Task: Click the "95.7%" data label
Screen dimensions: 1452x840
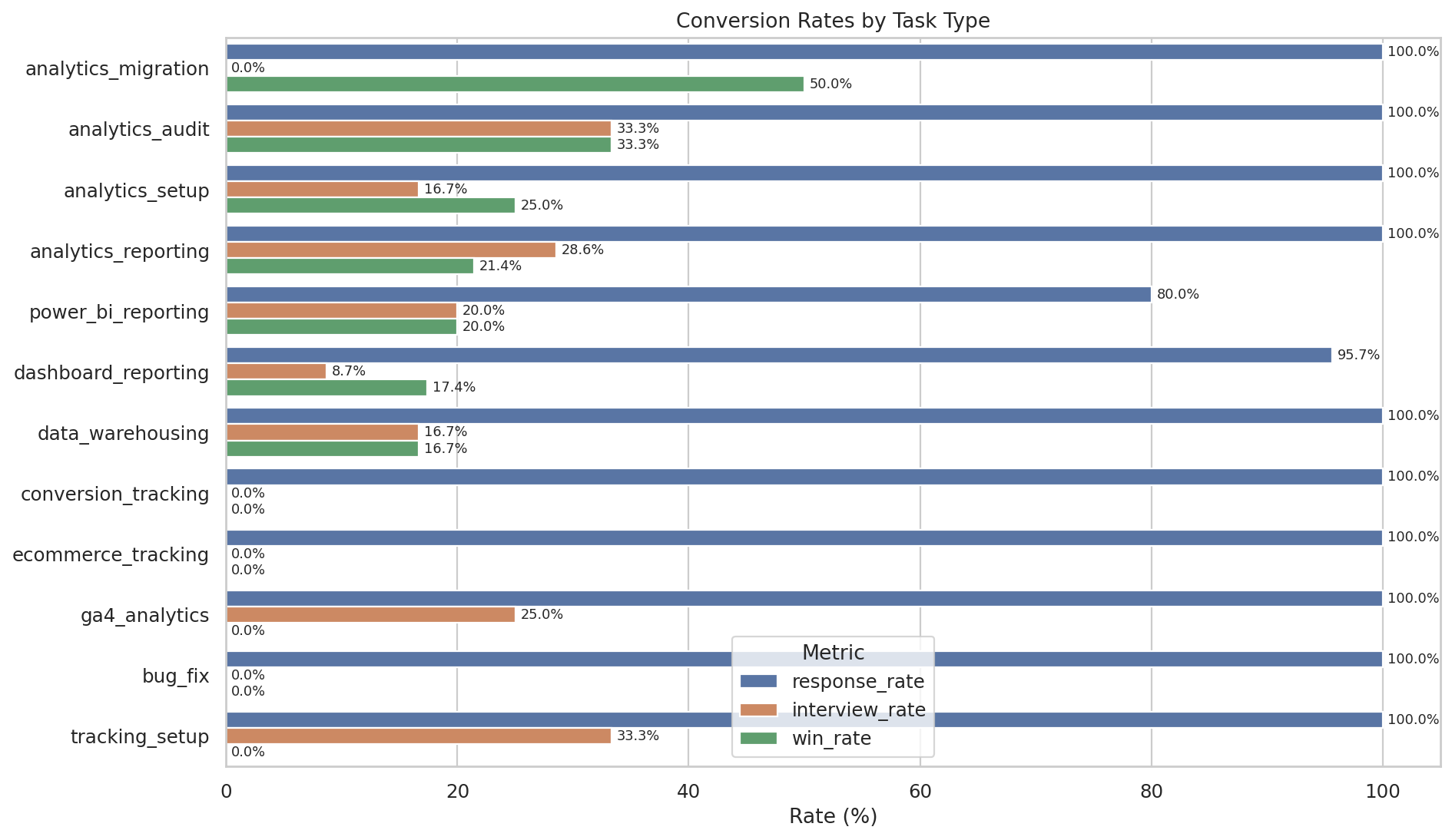Action: pos(1358,355)
